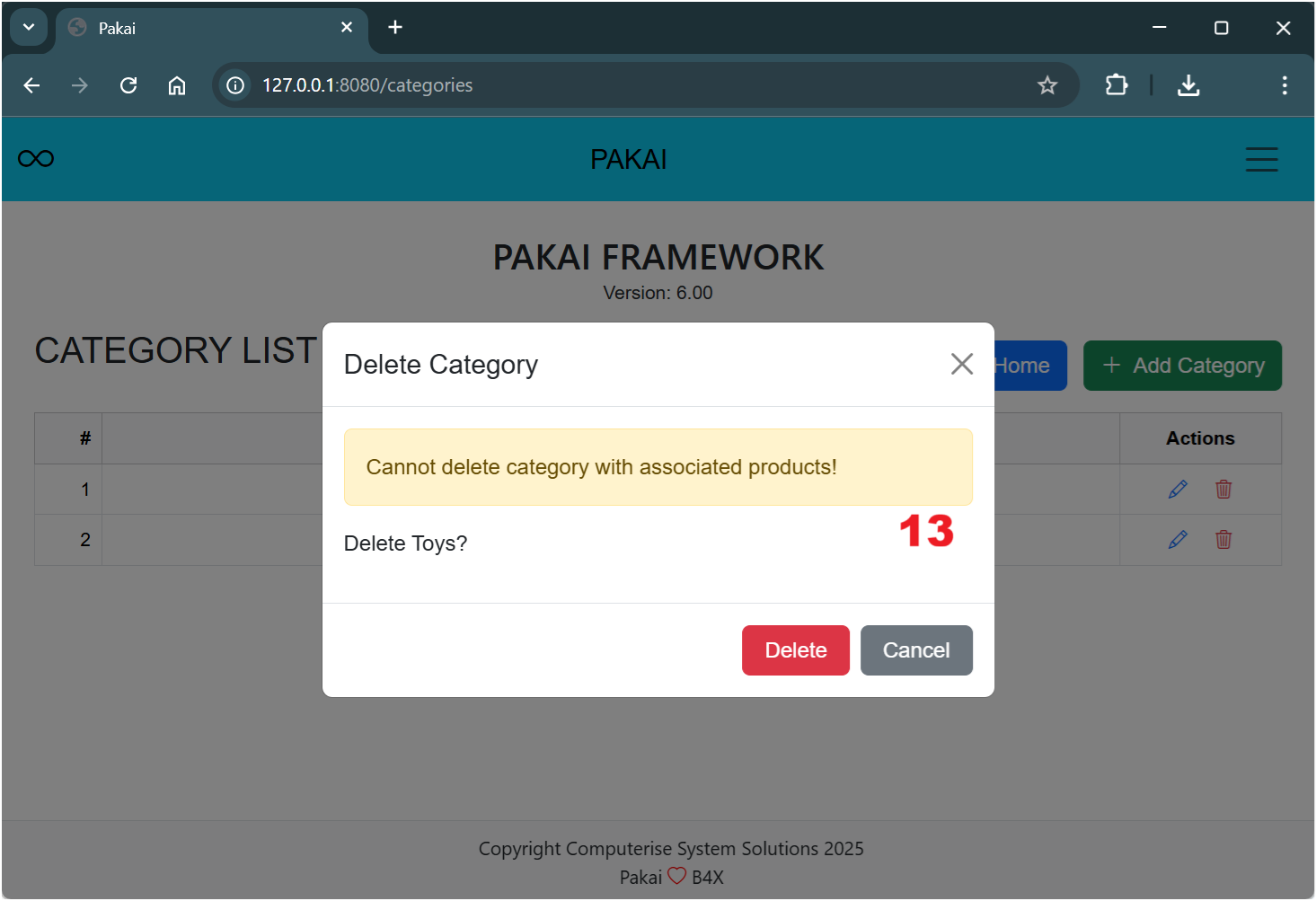Open a new browser tab
This screenshot has width=1316, height=901.
395,28
